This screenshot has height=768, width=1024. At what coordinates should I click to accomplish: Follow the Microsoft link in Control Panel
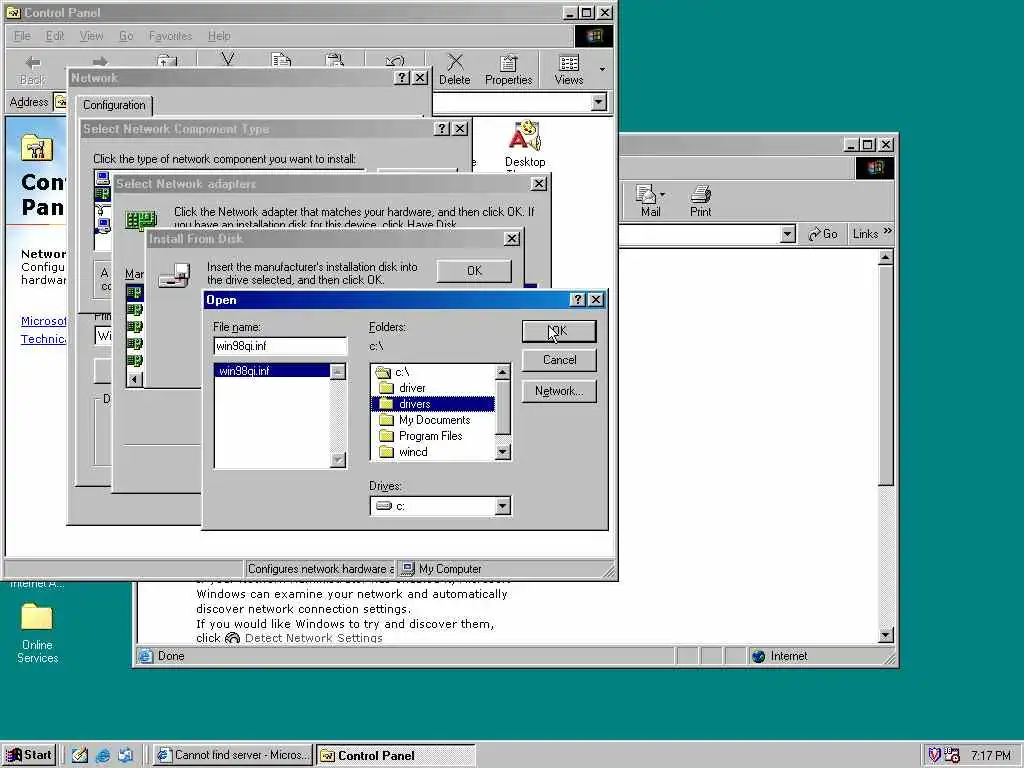pyautogui.click(x=43, y=321)
